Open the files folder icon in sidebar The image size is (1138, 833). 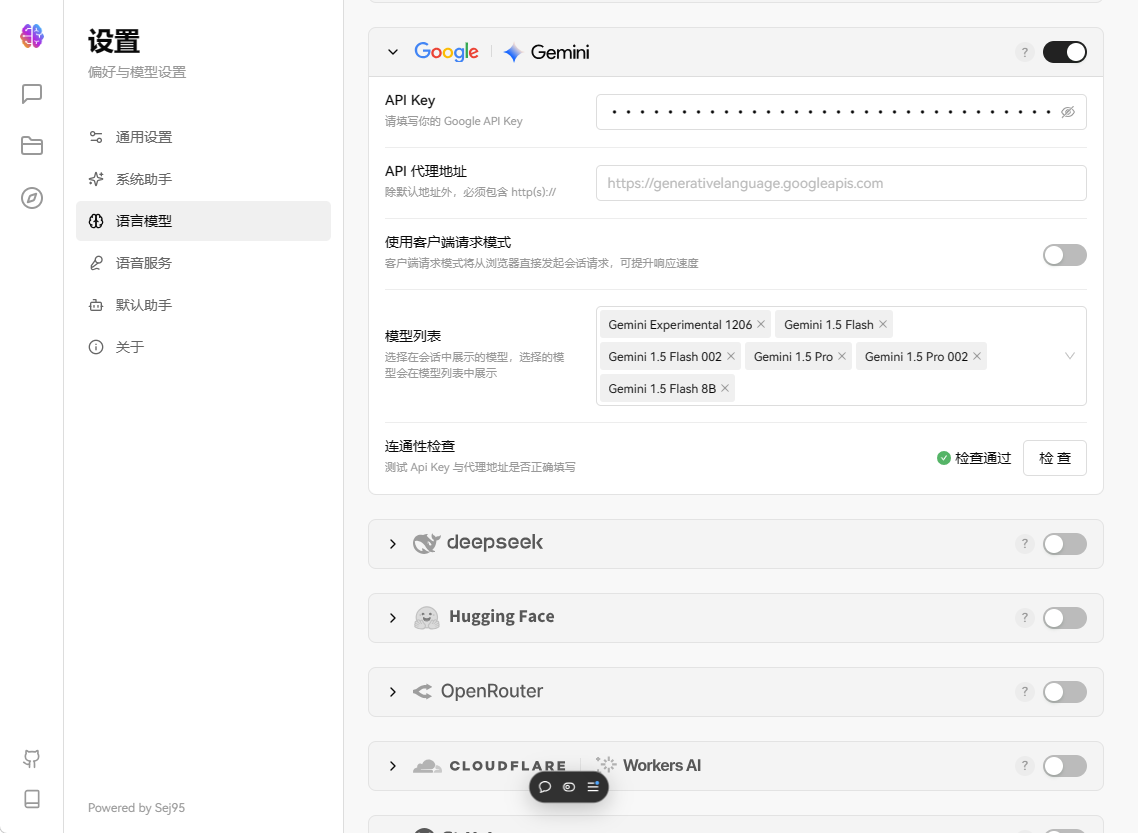coord(32,146)
